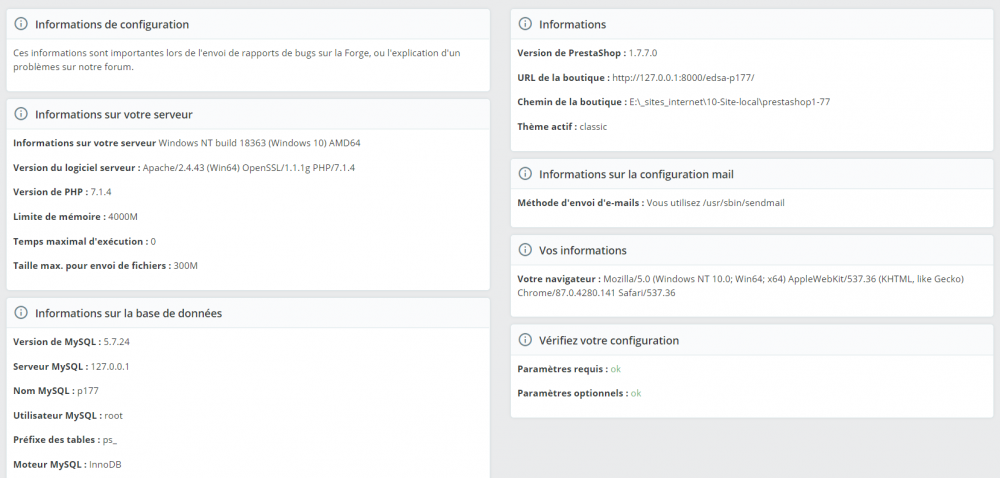
Task: Click the Vérifiez votre configuration heading
Action: (609, 340)
